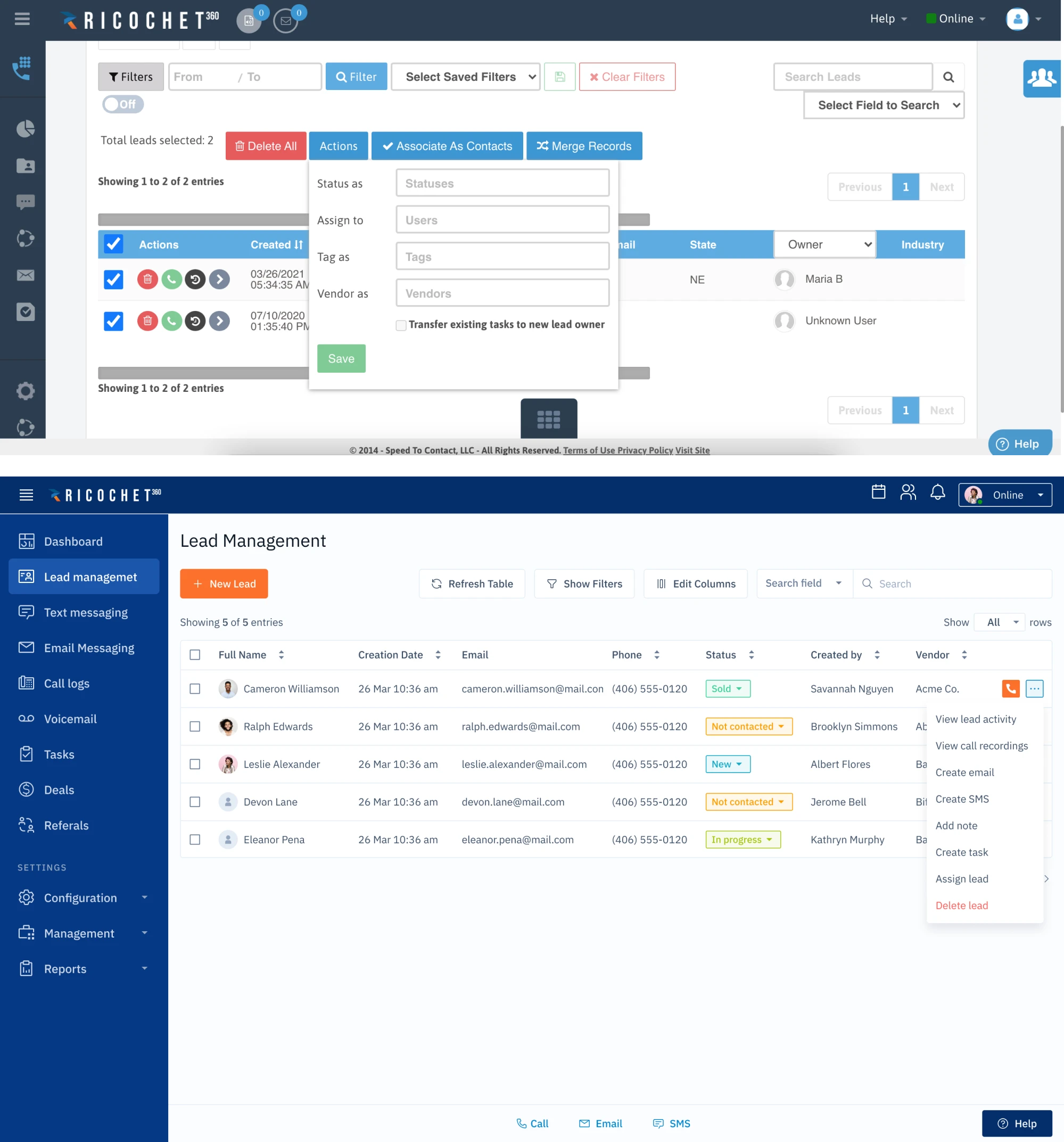This screenshot has height=1142, width=1064.
Task: Click the calendar icon in the top navigation
Action: pyautogui.click(x=878, y=493)
